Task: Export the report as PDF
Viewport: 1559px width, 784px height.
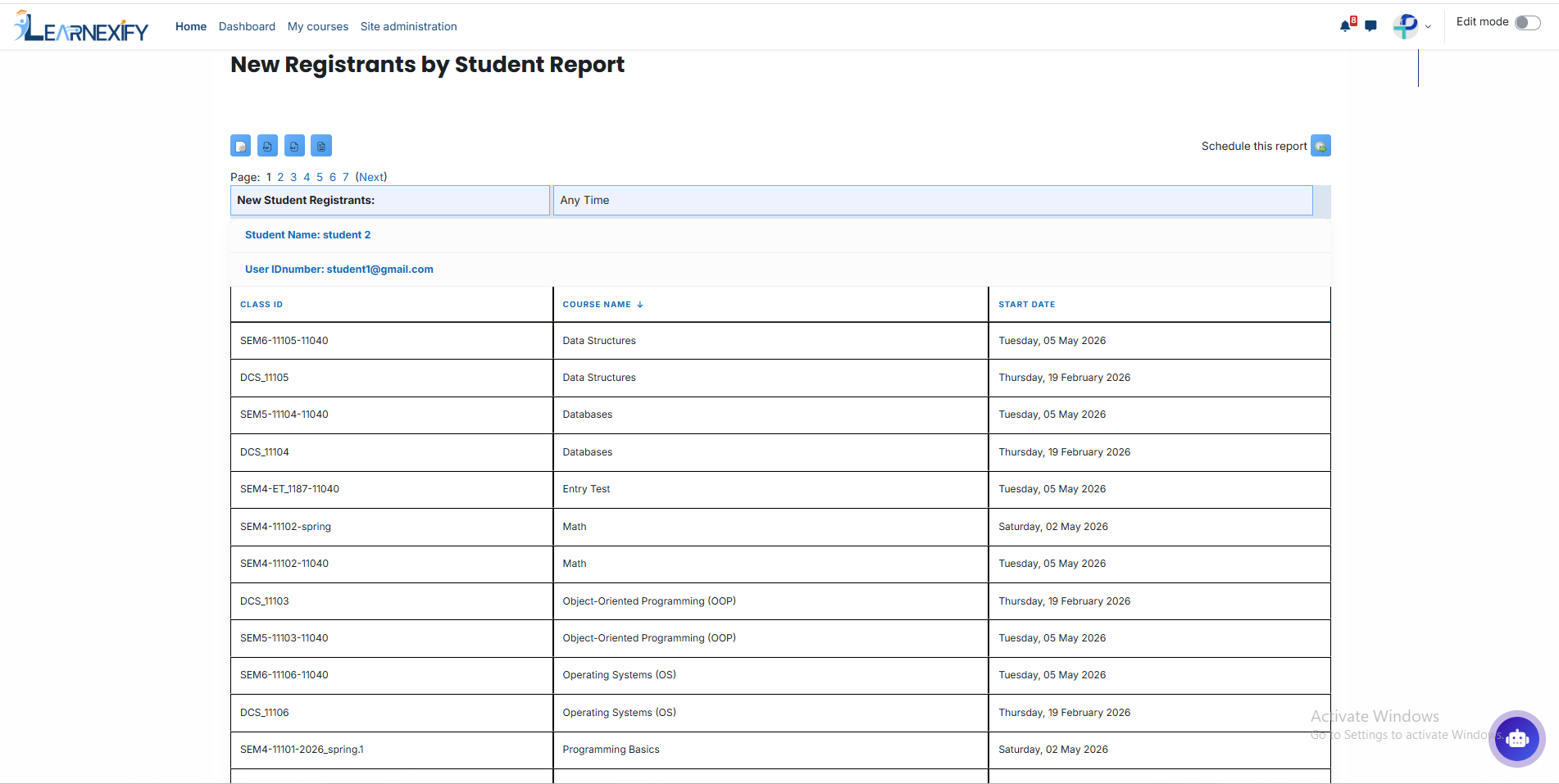Action: click(267, 146)
